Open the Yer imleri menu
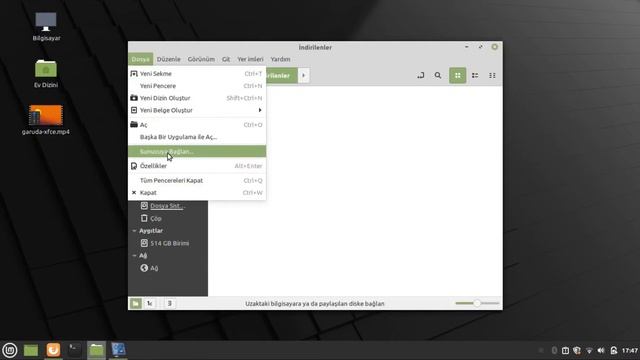Image resolution: width=640 pixels, height=360 pixels. pos(250,59)
